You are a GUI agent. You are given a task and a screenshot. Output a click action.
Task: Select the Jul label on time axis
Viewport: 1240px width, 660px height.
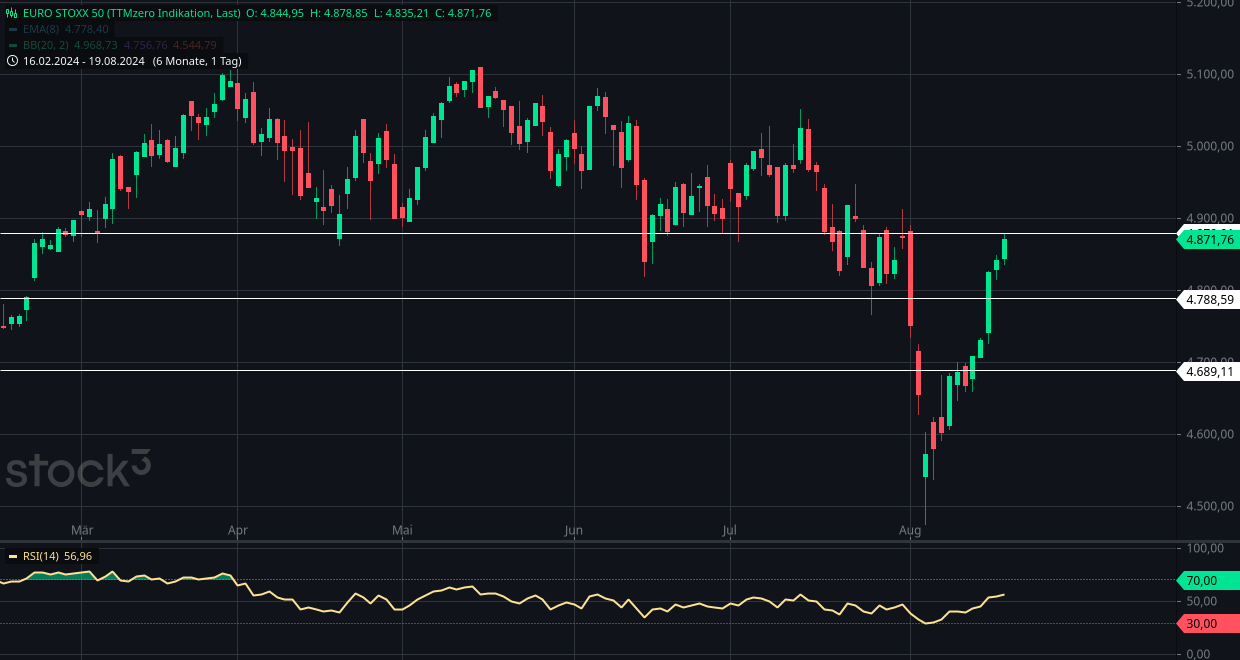[x=729, y=531]
